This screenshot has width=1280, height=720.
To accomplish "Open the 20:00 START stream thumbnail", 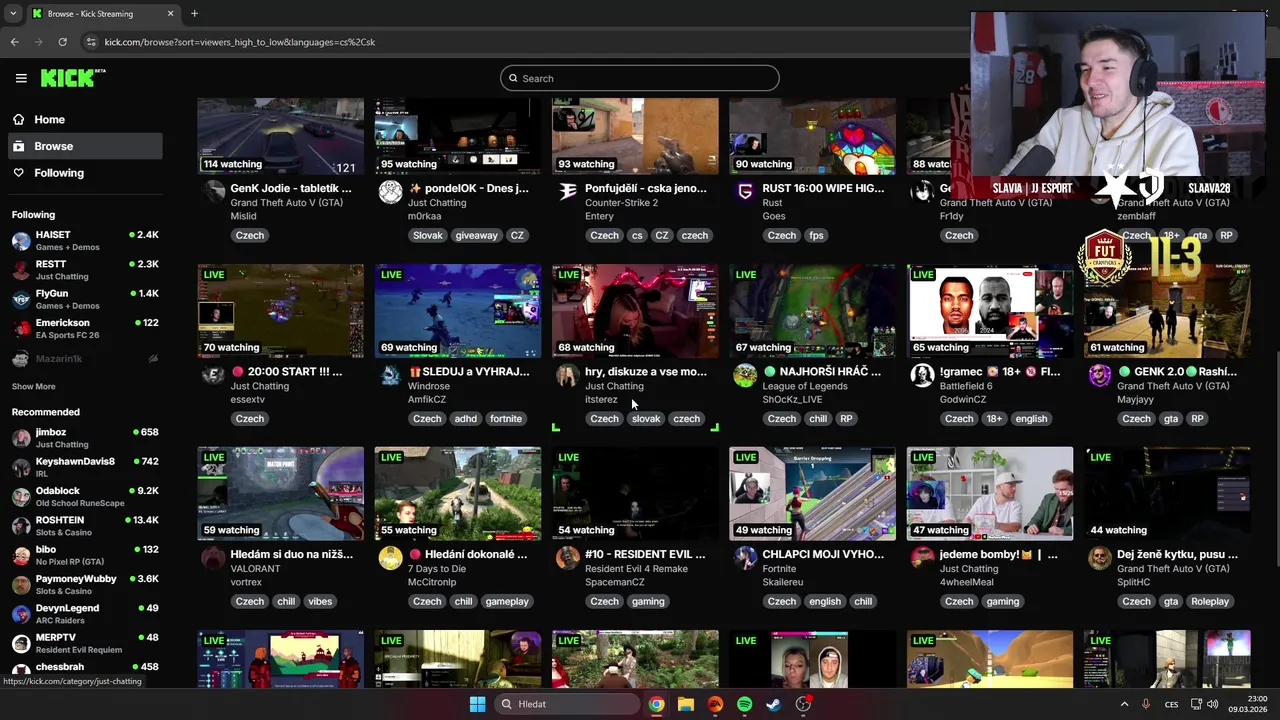I will [281, 311].
